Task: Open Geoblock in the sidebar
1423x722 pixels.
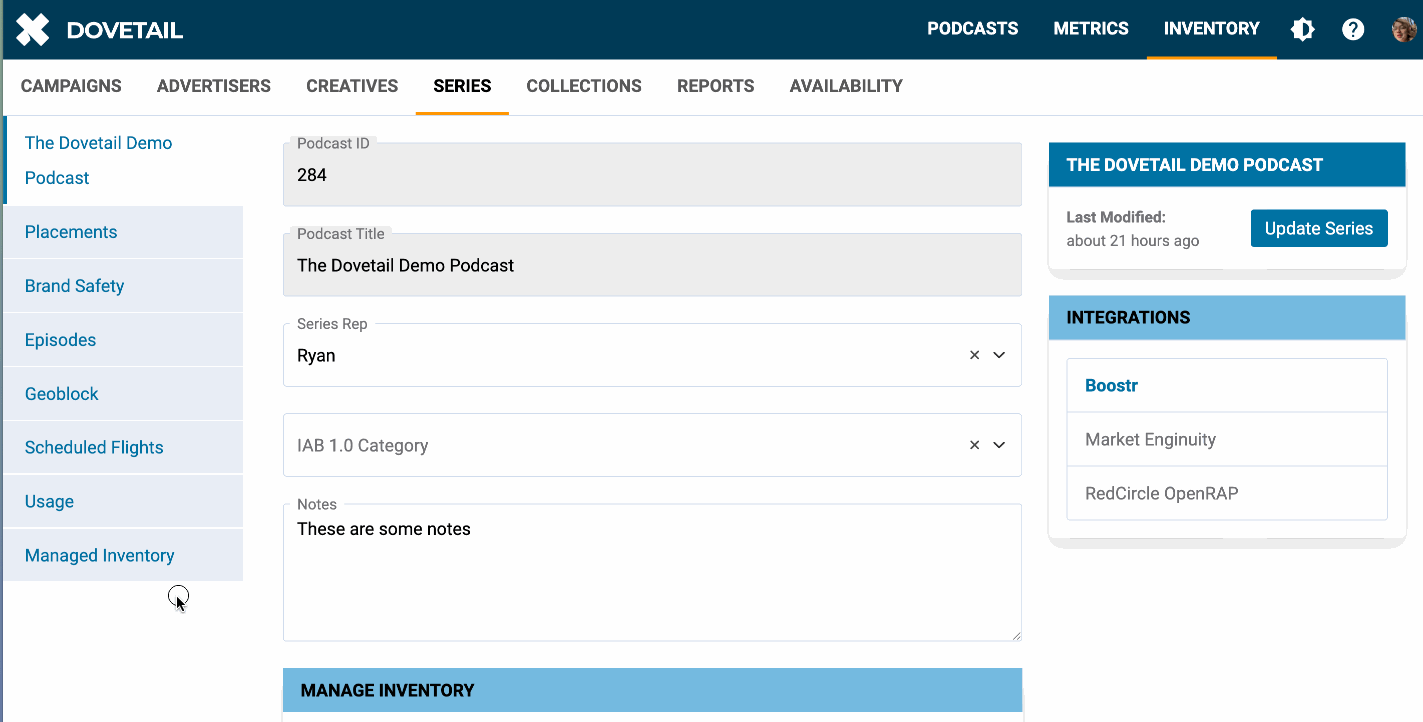Action: pos(123,394)
